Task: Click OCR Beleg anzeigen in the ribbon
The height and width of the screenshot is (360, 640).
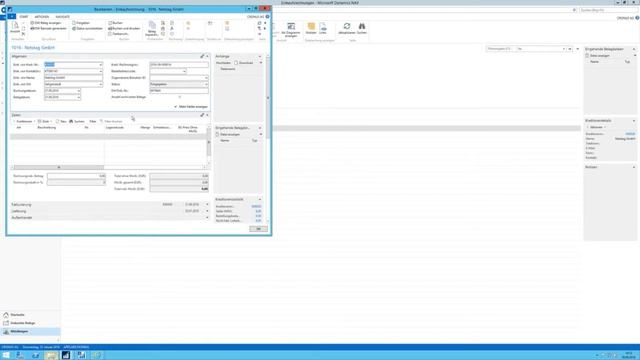Action: click(x=46, y=23)
